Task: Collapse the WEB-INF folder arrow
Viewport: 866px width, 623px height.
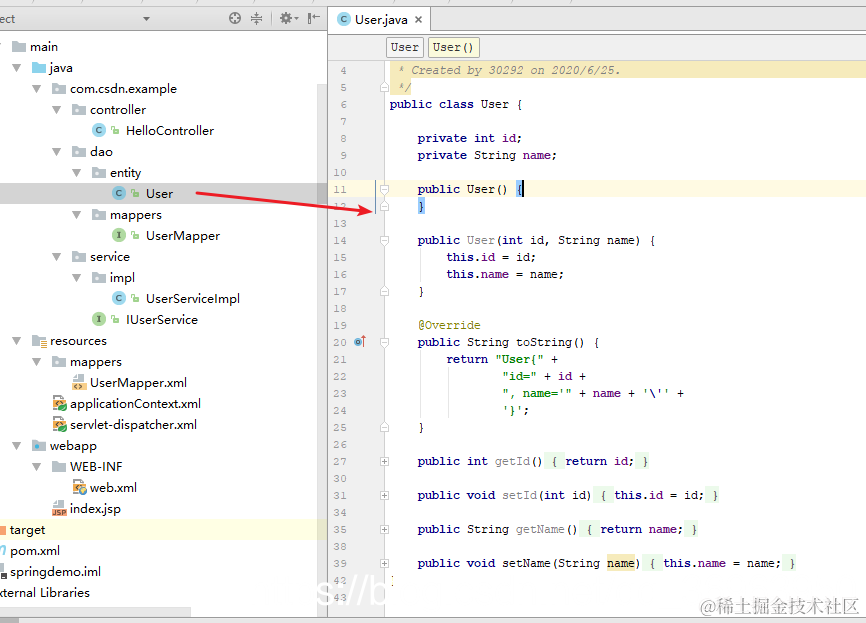Action: pos(36,467)
